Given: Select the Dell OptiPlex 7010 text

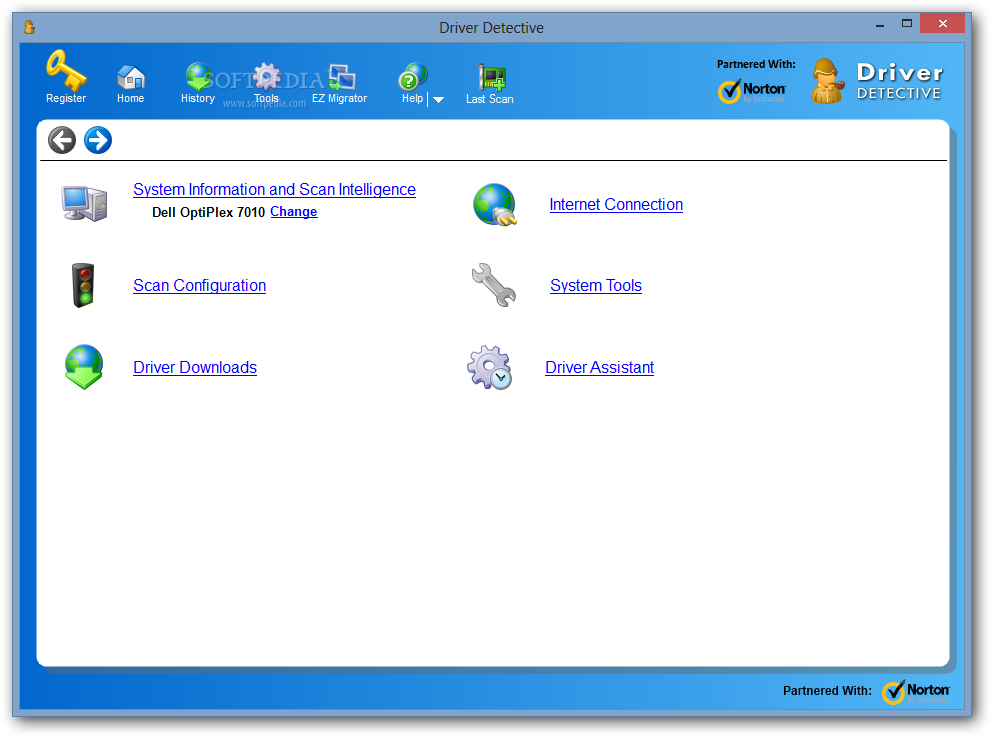Looking at the screenshot, I should tap(208, 213).
